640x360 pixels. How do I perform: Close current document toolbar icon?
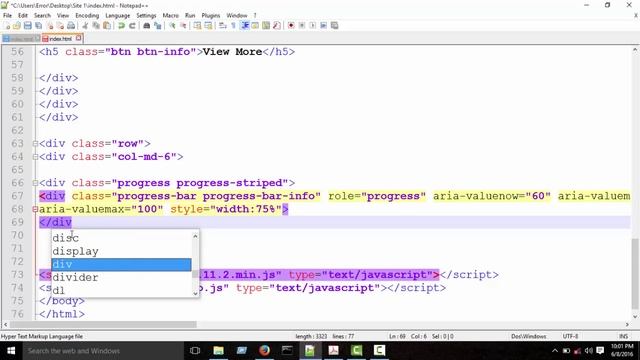click(50, 26)
